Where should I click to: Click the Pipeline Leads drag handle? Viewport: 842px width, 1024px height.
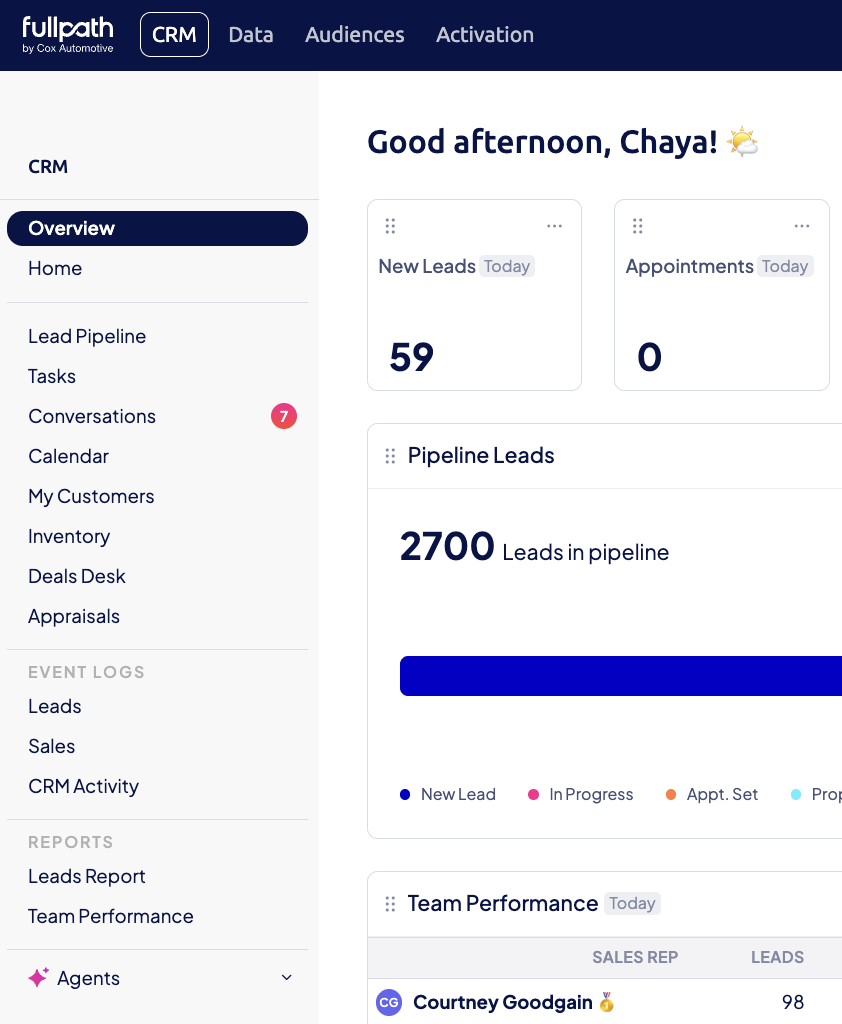390,456
